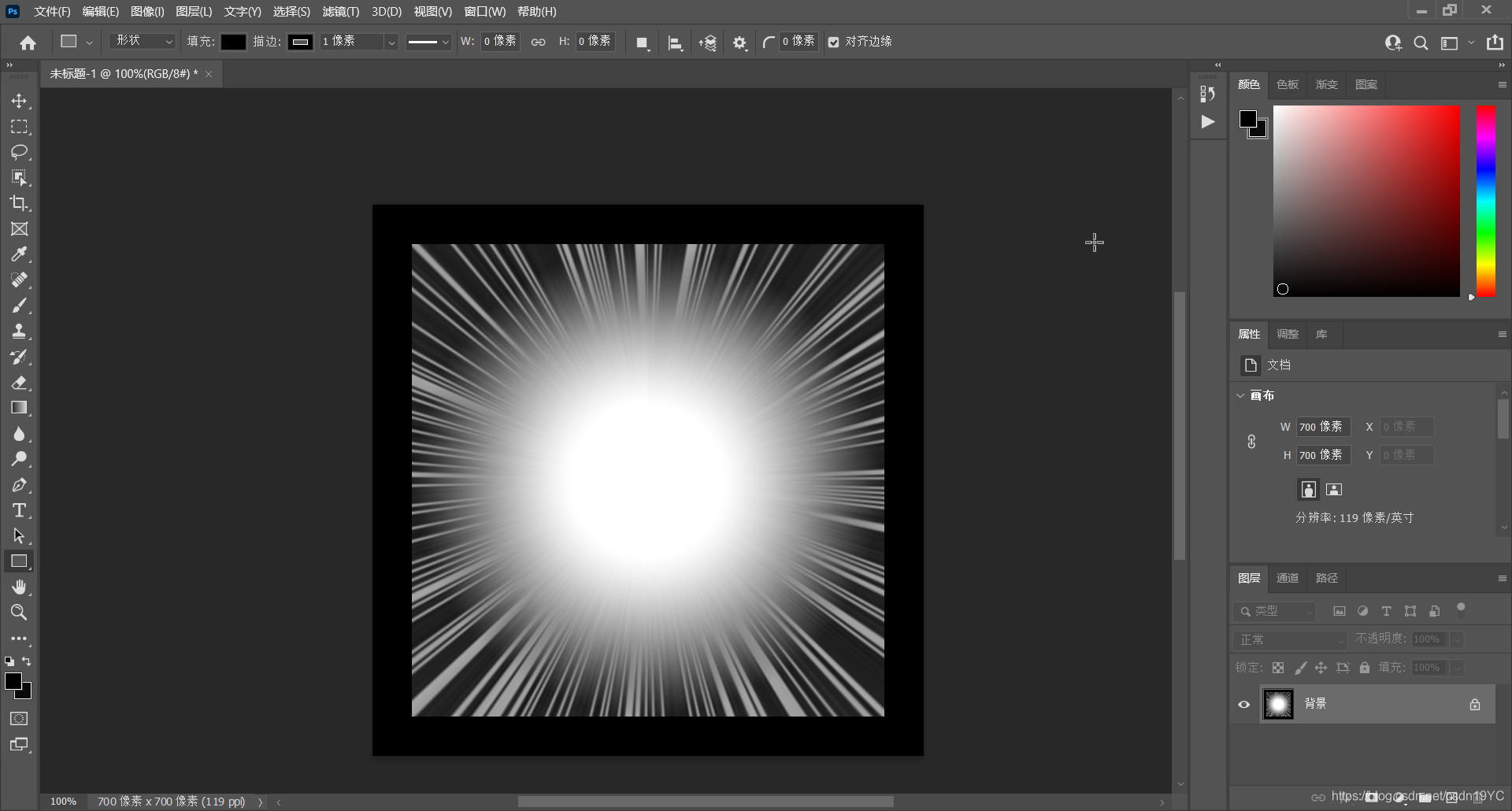
Task: Switch to the 通道 tab
Action: 1288,578
